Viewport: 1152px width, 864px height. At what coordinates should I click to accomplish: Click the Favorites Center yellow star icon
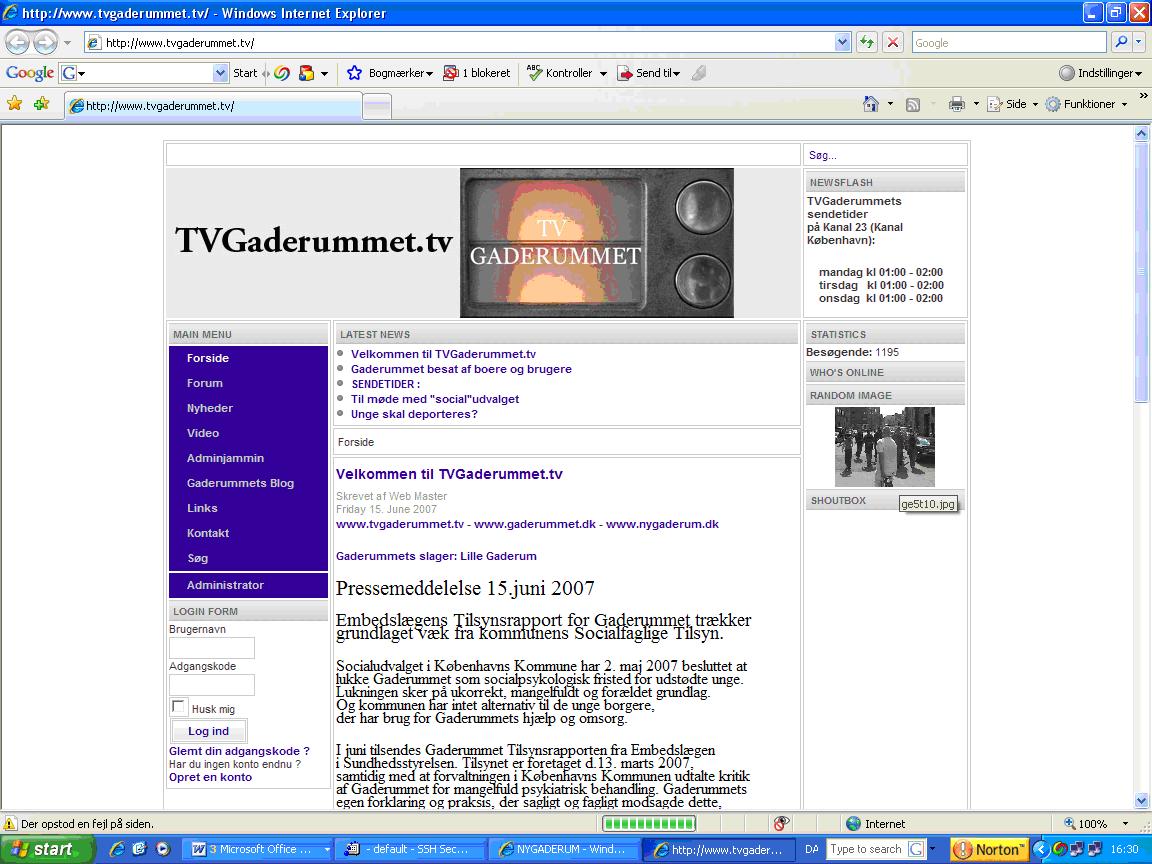tap(14, 104)
